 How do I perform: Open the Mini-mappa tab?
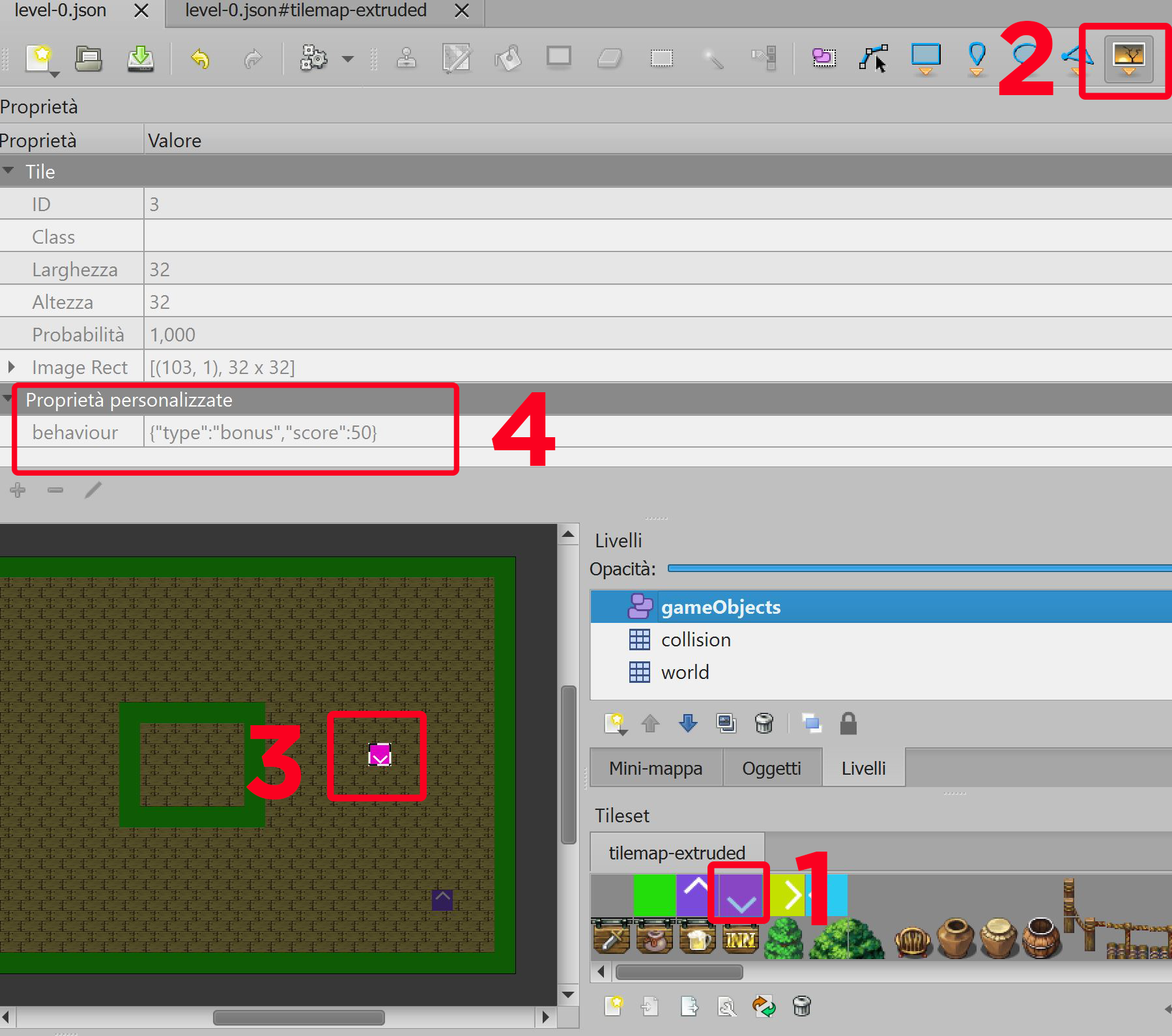(656, 768)
